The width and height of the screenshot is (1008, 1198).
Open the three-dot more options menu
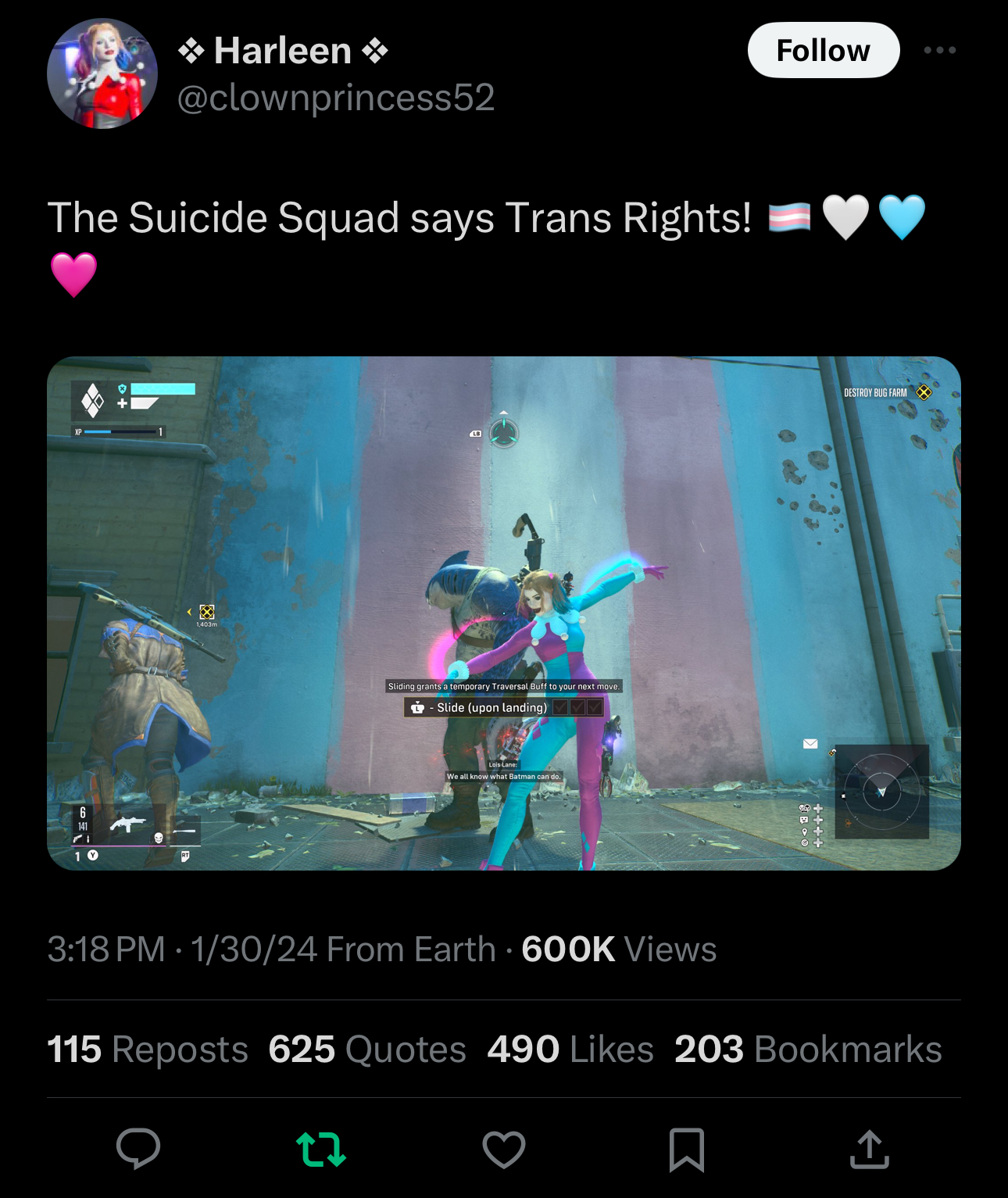[x=939, y=50]
